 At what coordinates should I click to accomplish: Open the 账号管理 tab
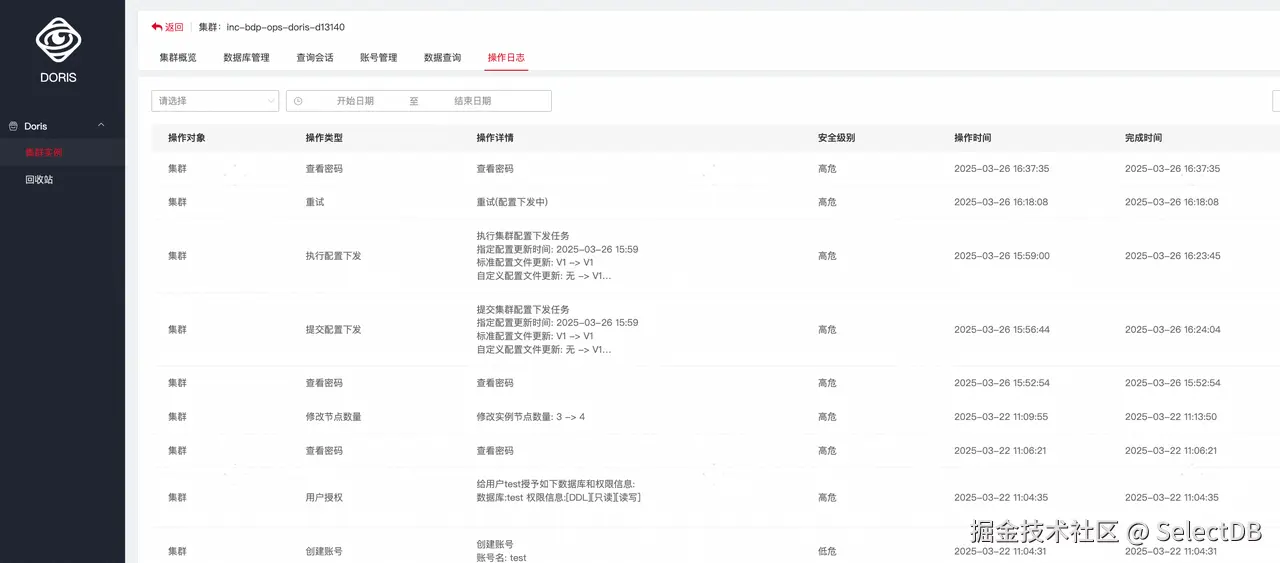pos(379,58)
